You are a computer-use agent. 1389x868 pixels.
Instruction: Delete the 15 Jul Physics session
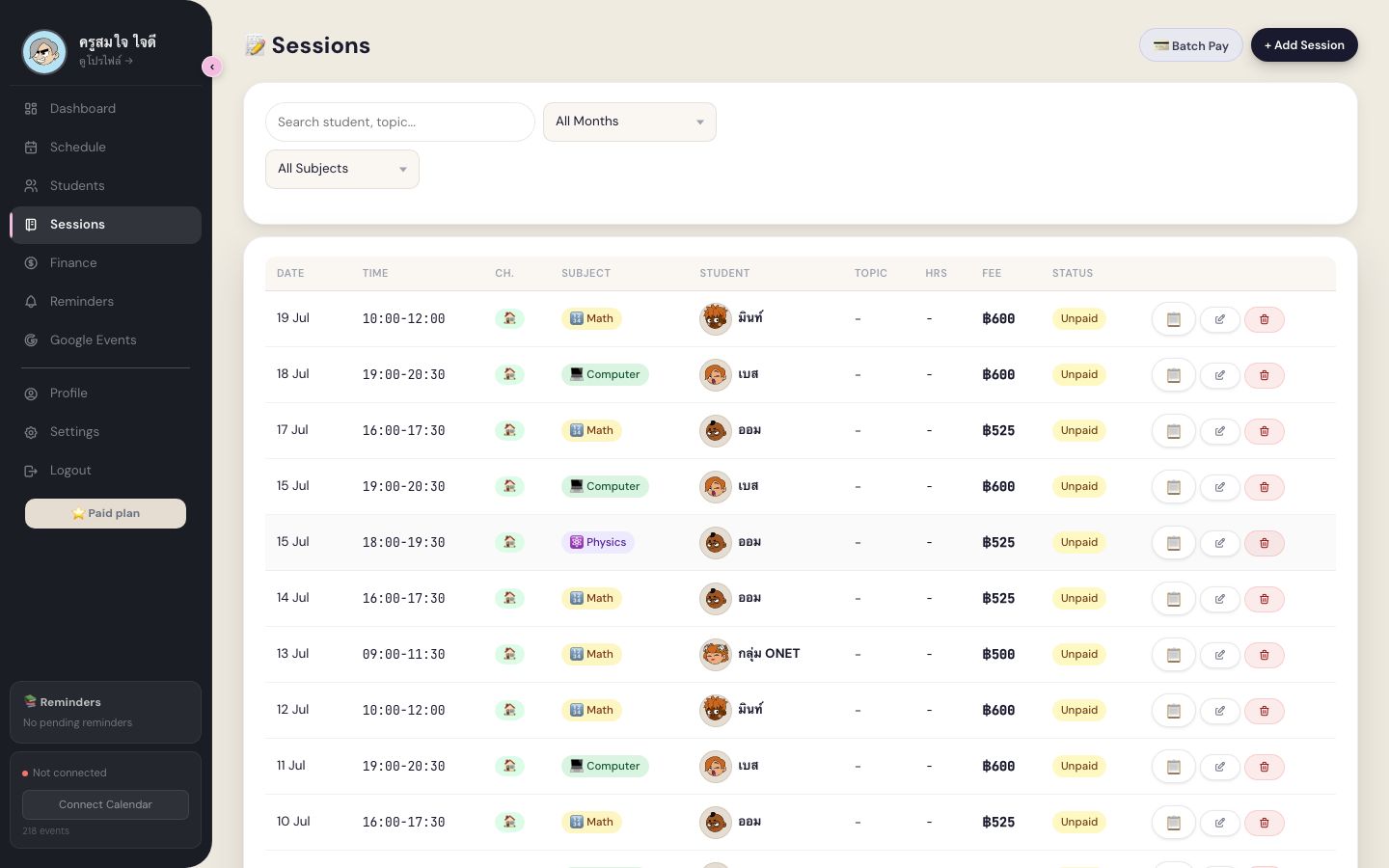(1264, 543)
